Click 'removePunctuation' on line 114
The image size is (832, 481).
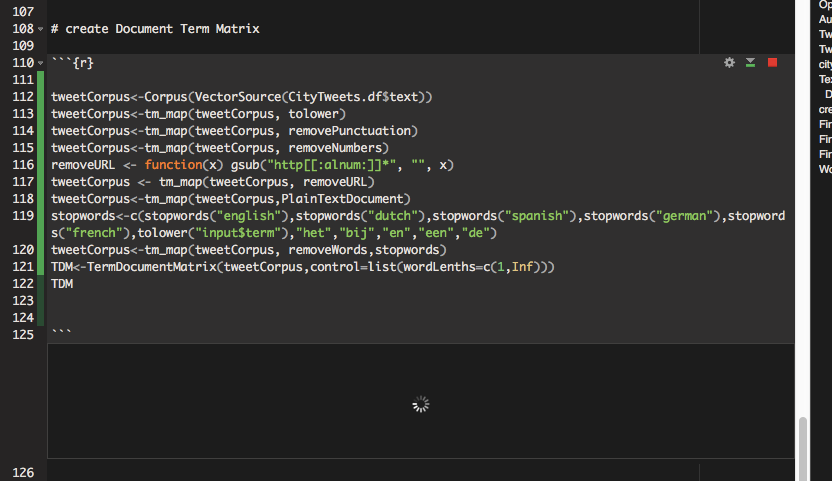click(x=350, y=131)
